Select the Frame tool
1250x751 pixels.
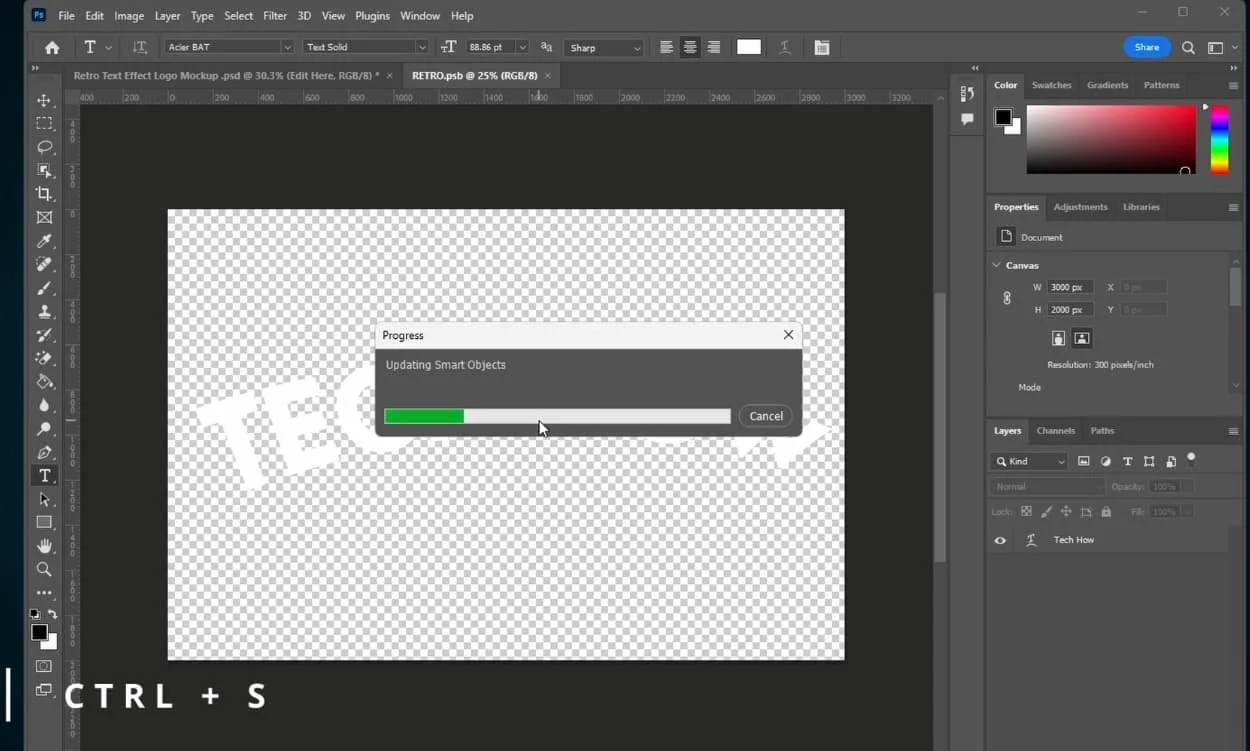(44, 217)
